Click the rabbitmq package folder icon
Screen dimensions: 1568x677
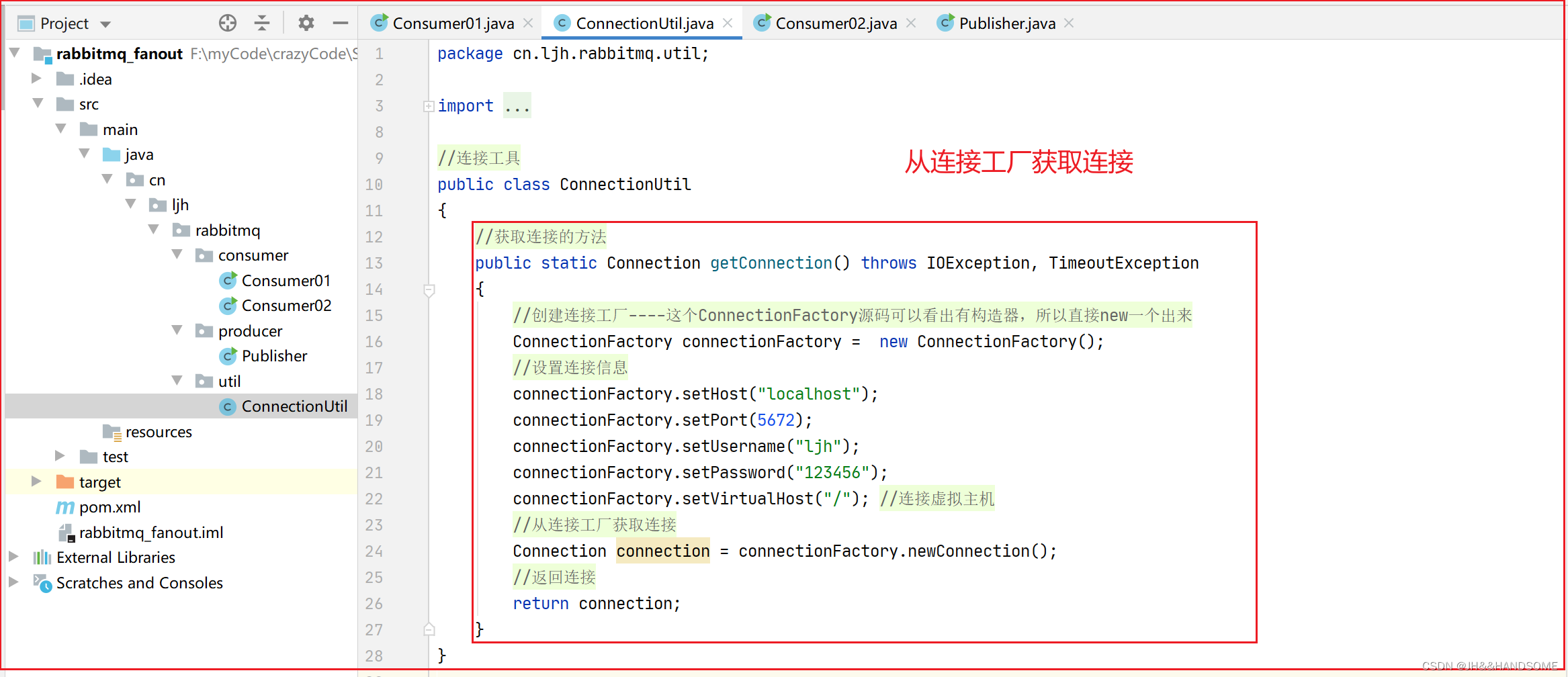tap(181, 230)
